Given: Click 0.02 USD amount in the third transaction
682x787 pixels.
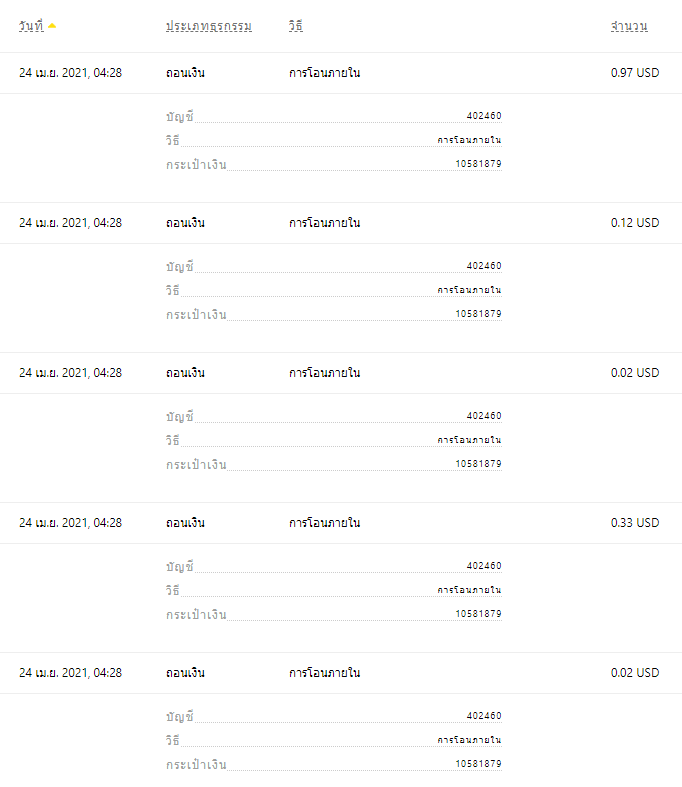Looking at the screenshot, I should (635, 373).
